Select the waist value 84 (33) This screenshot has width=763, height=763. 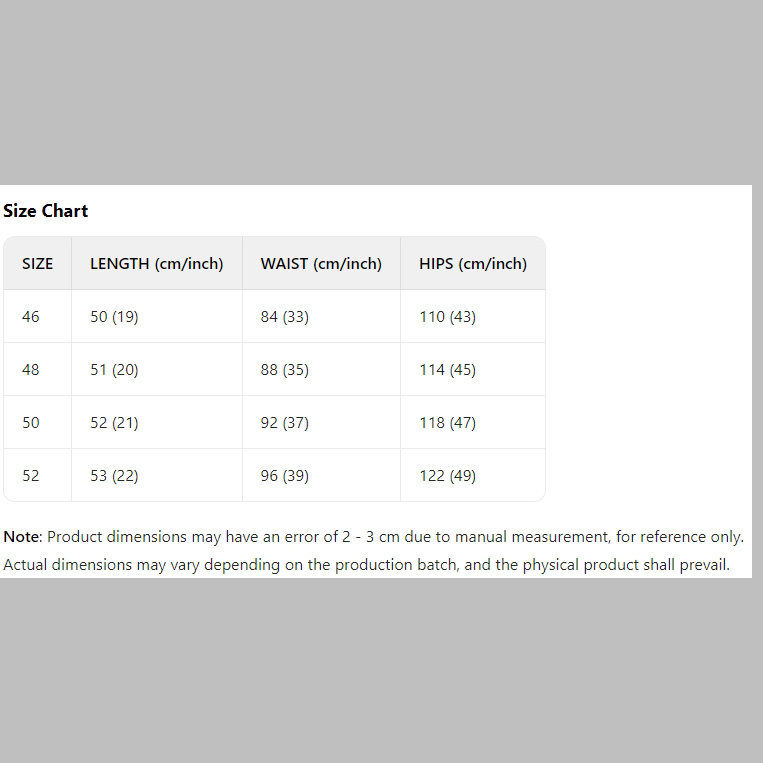(x=285, y=317)
